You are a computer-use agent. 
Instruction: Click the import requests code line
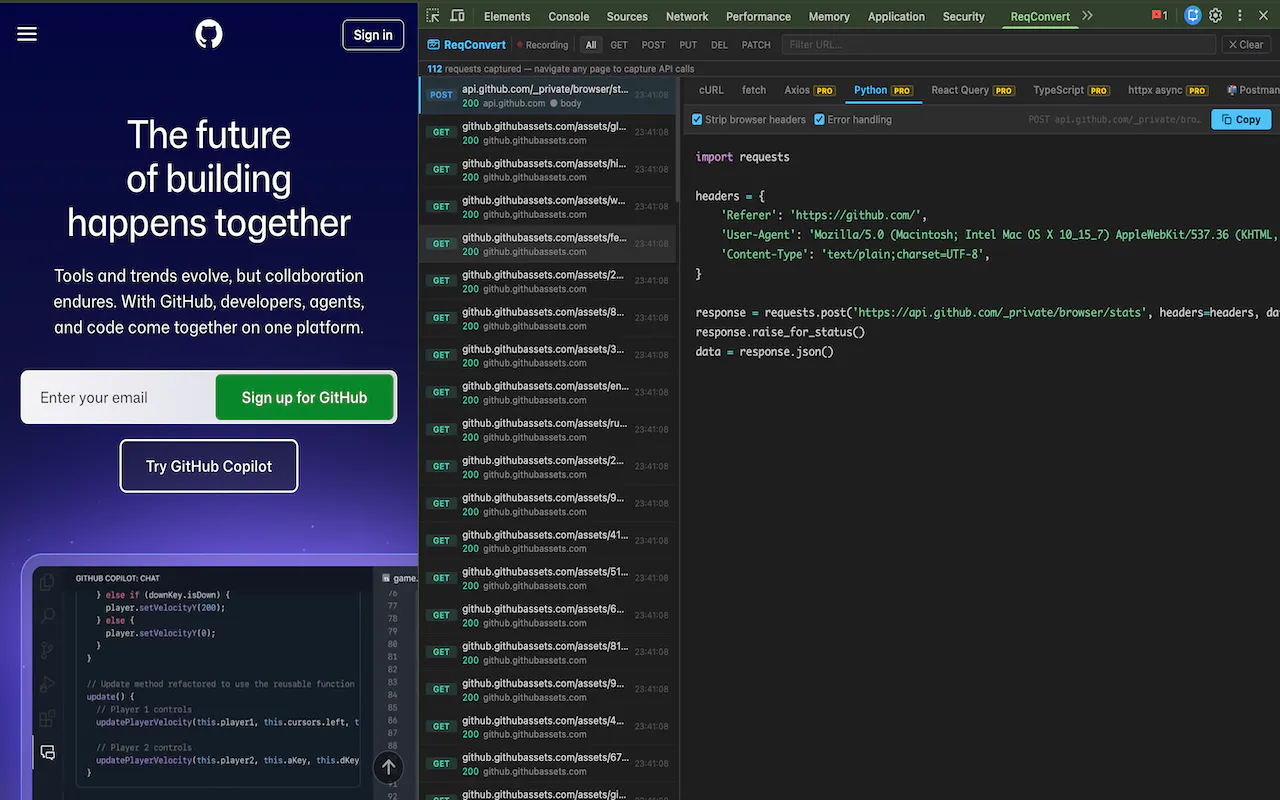tap(743, 157)
